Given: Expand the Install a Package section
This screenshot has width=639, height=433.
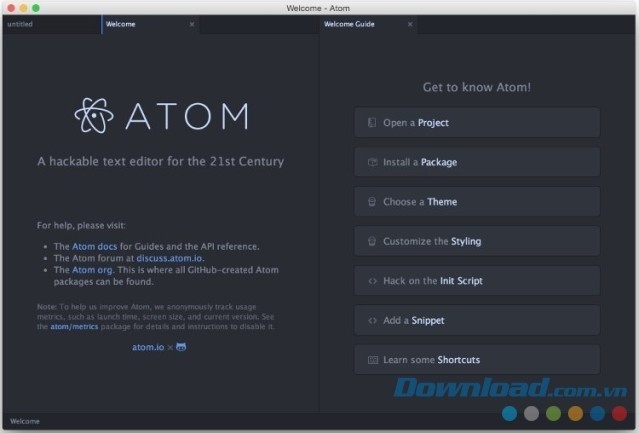Looking at the screenshot, I should pyautogui.click(x=477, y=162).
